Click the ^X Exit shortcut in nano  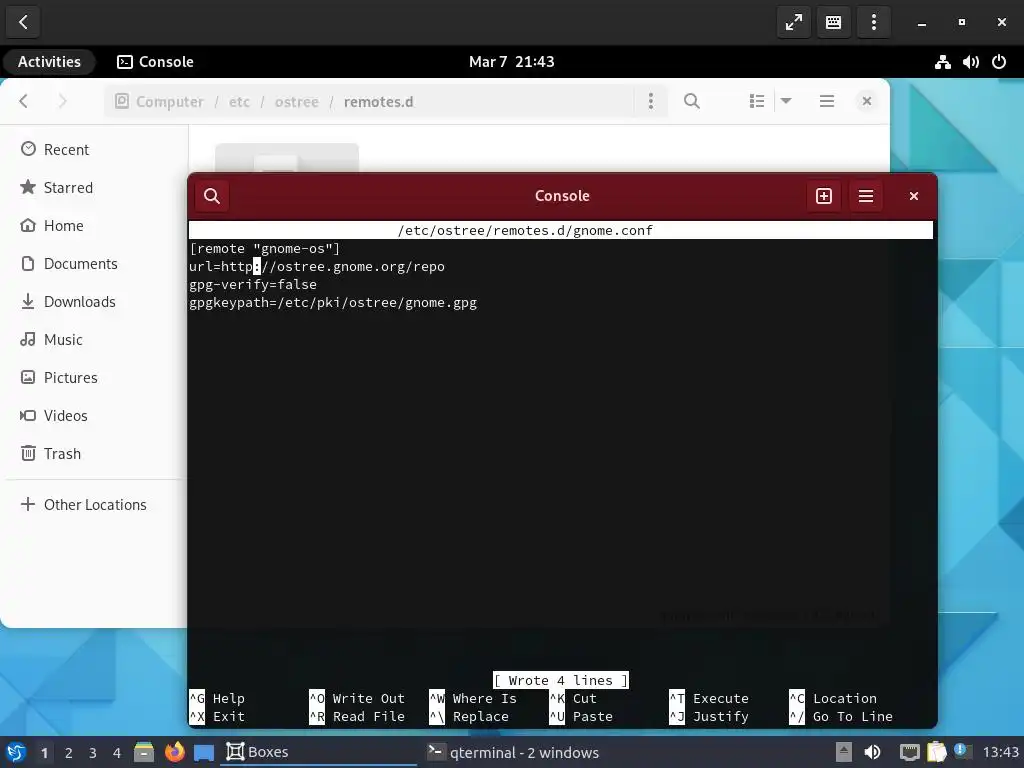point(217,716)
